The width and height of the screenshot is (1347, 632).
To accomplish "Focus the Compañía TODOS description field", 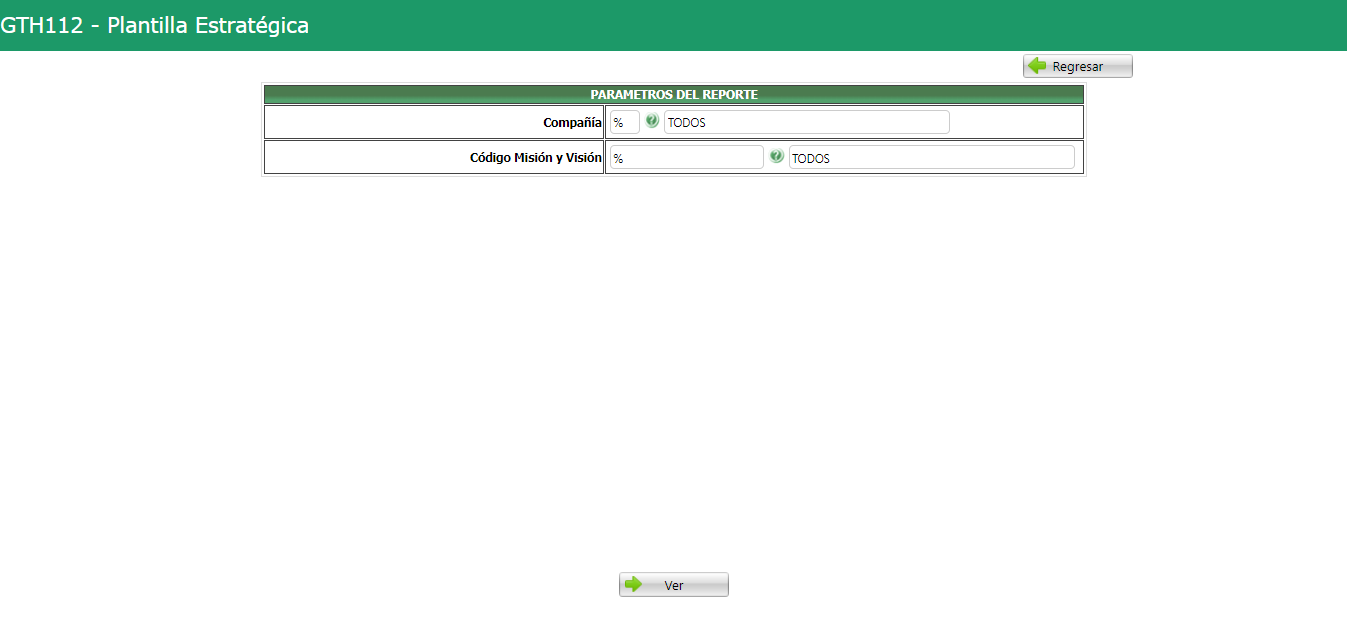I will pyautogui.click(x=807, y=122).
